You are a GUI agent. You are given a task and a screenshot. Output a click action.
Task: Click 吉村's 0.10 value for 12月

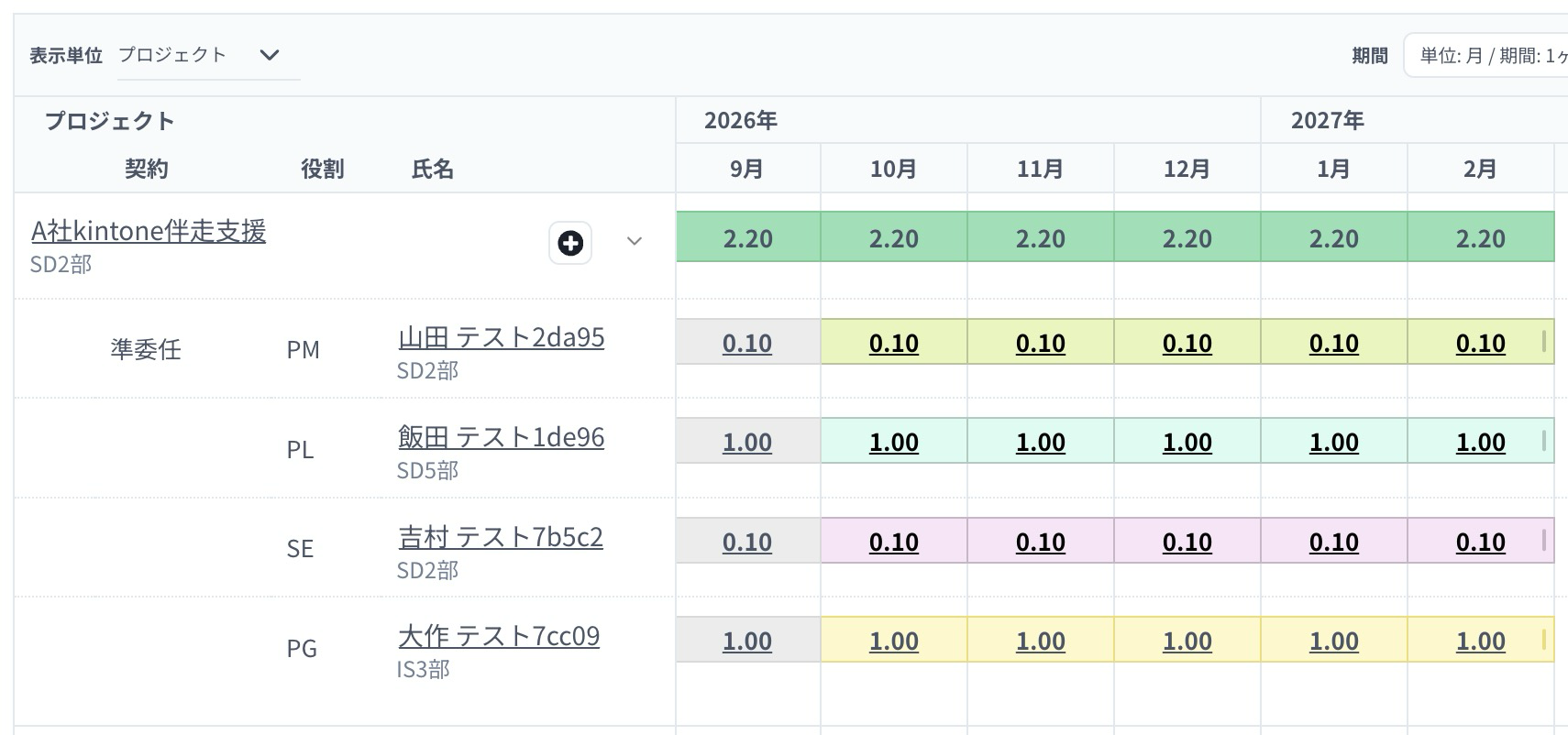tap(1187, 542)
